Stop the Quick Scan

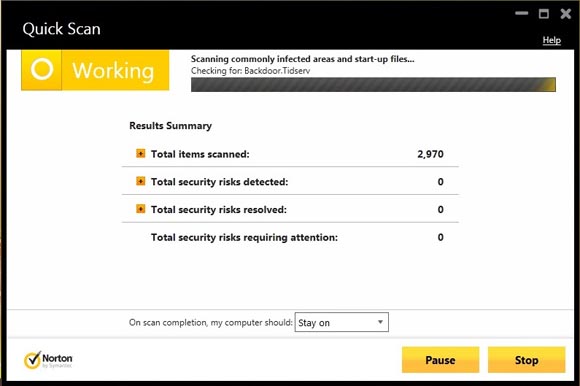click(x=526, y=360)
